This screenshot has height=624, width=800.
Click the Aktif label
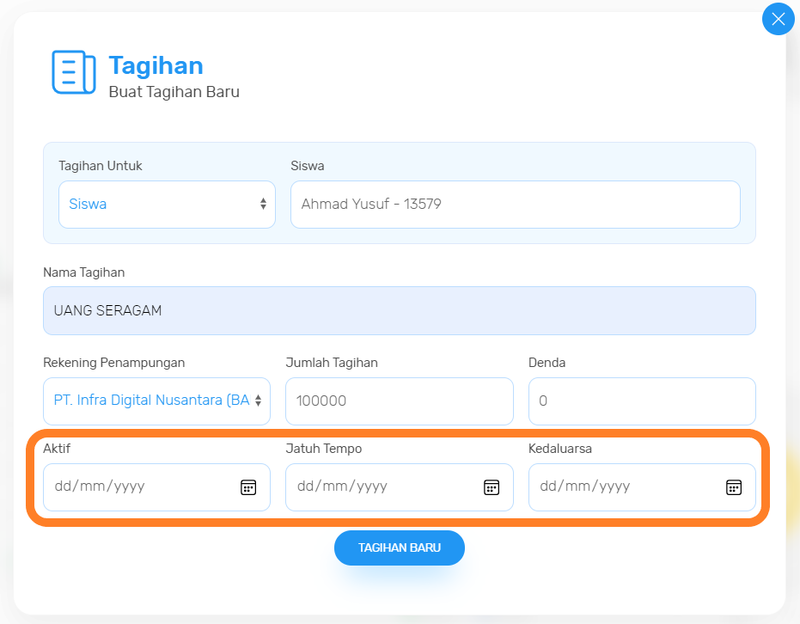[57, 448]
